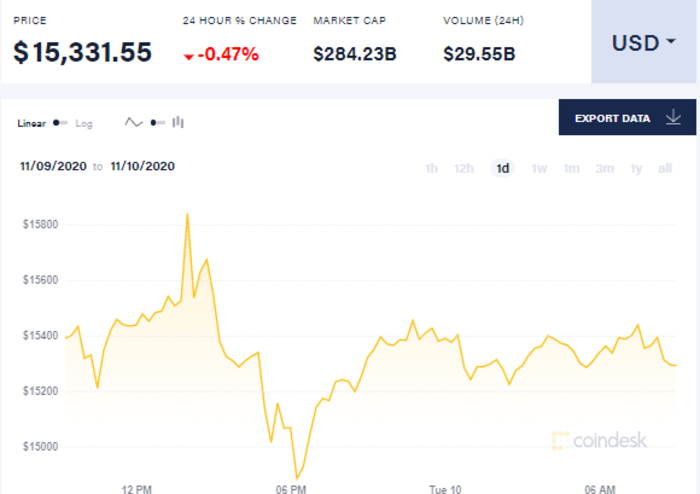Click the red 24-hour change arrow
Screen dimensions: 700x494
(188, 56)
